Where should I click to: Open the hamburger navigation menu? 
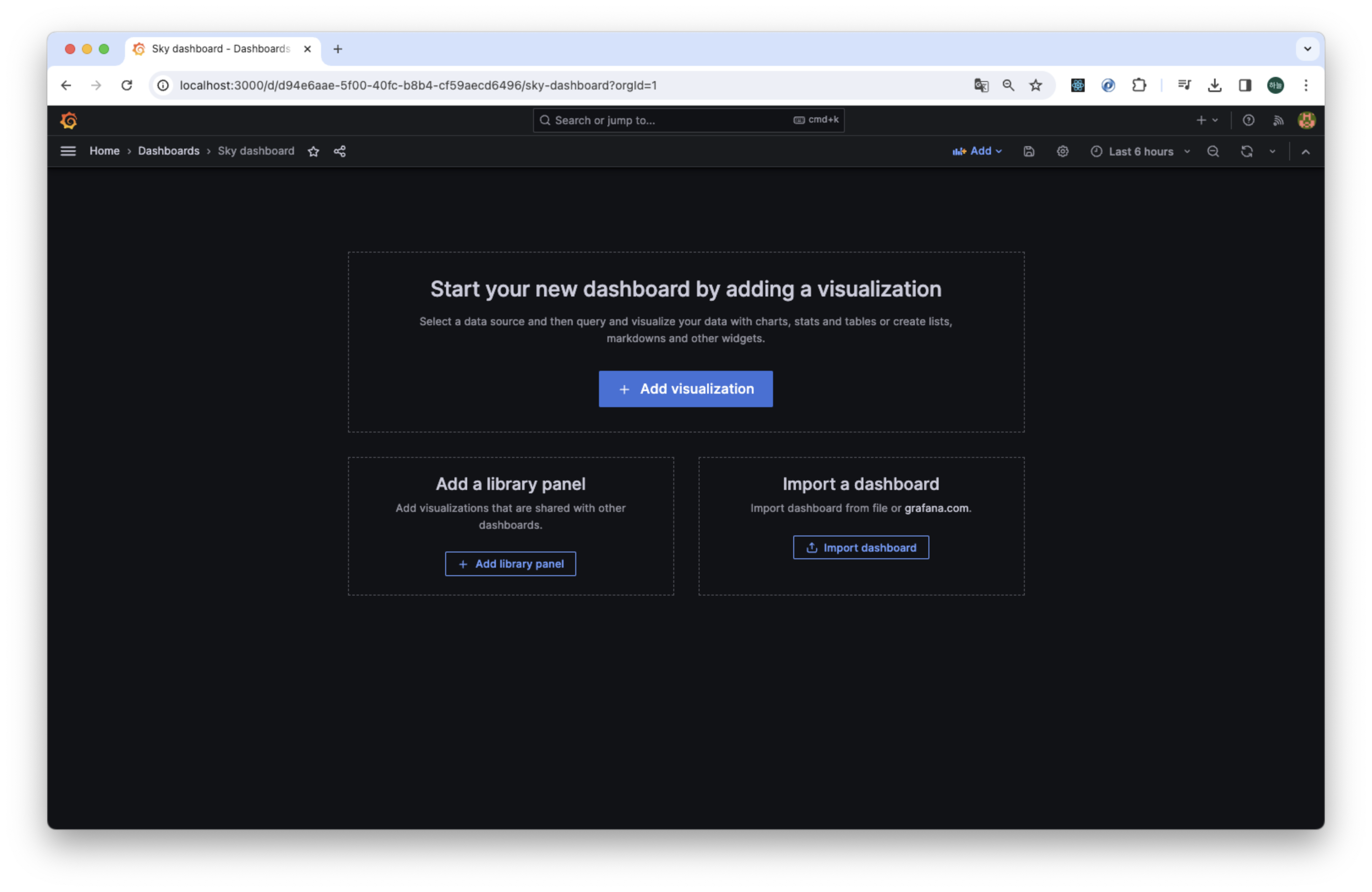point(68,151)
